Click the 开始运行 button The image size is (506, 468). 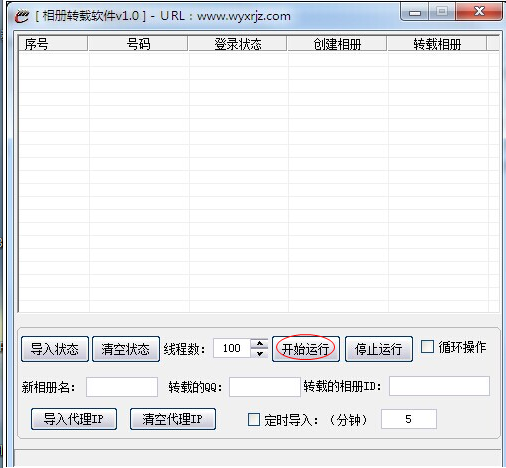pyautogui.click(x=306, y=349)
